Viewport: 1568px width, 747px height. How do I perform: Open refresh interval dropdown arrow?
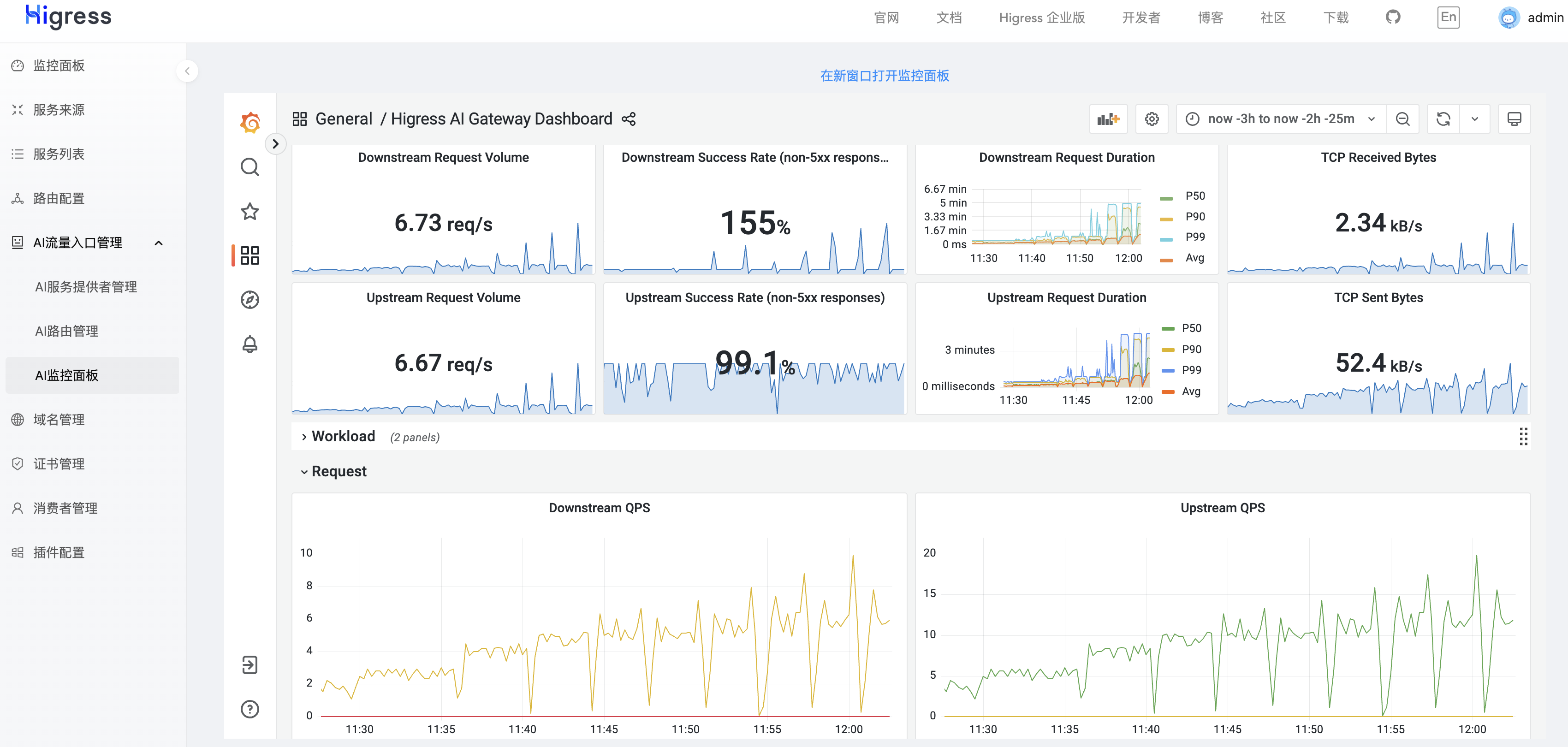[1475, 119]
